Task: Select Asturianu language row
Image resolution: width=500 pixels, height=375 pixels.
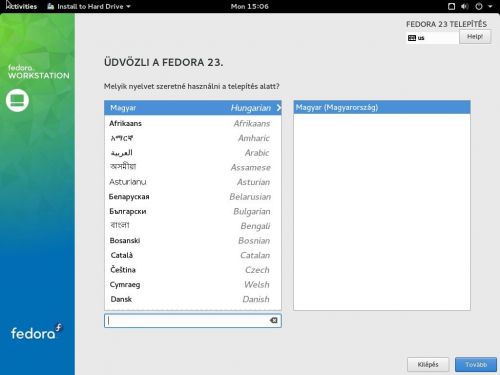Action: [193, 182]
